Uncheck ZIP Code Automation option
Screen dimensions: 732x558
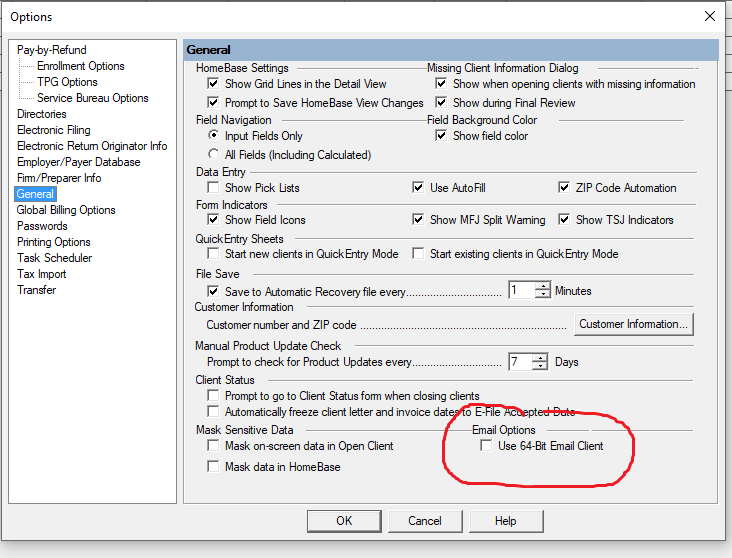click(x=565, y=188)
